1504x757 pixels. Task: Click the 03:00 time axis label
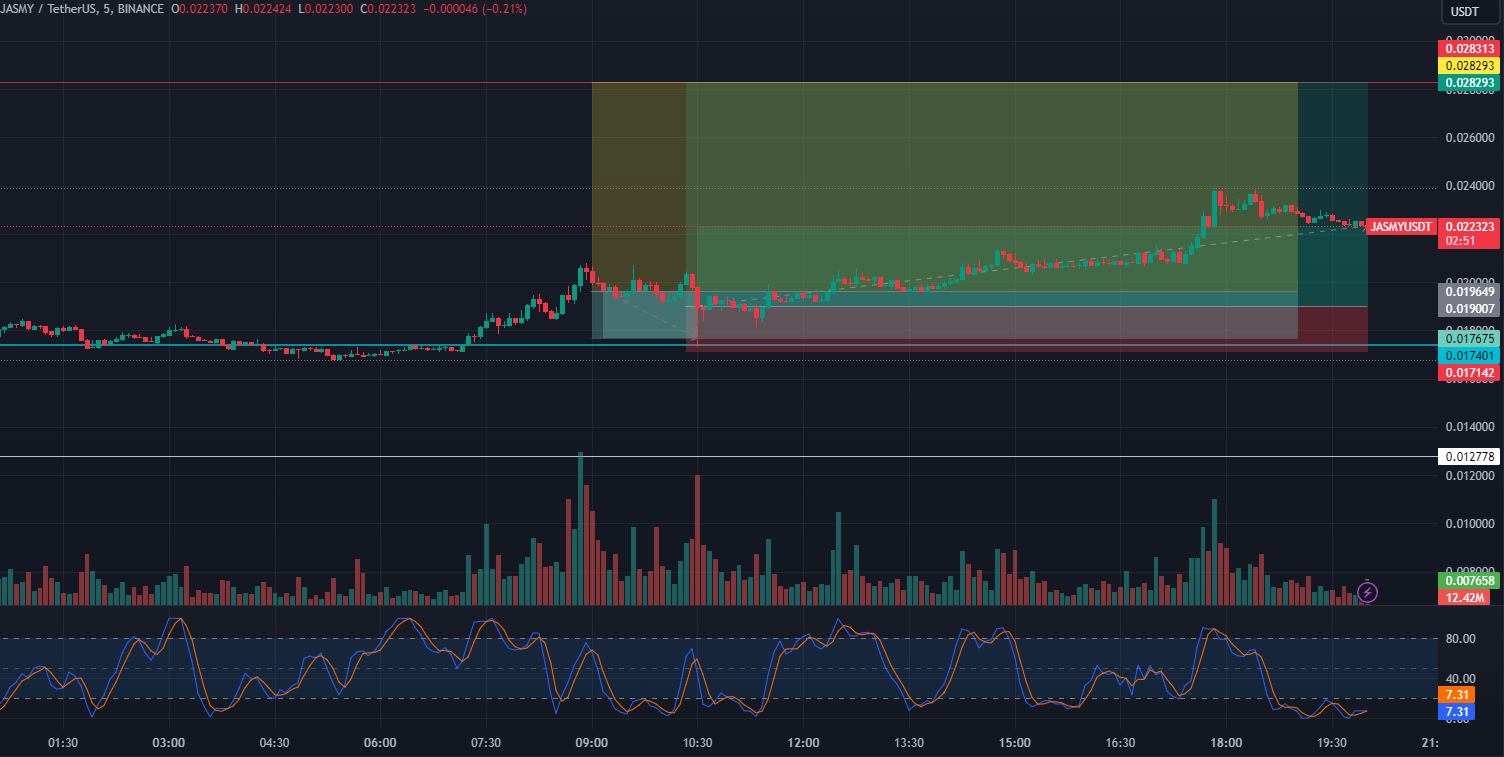click(x=169, y=743)
